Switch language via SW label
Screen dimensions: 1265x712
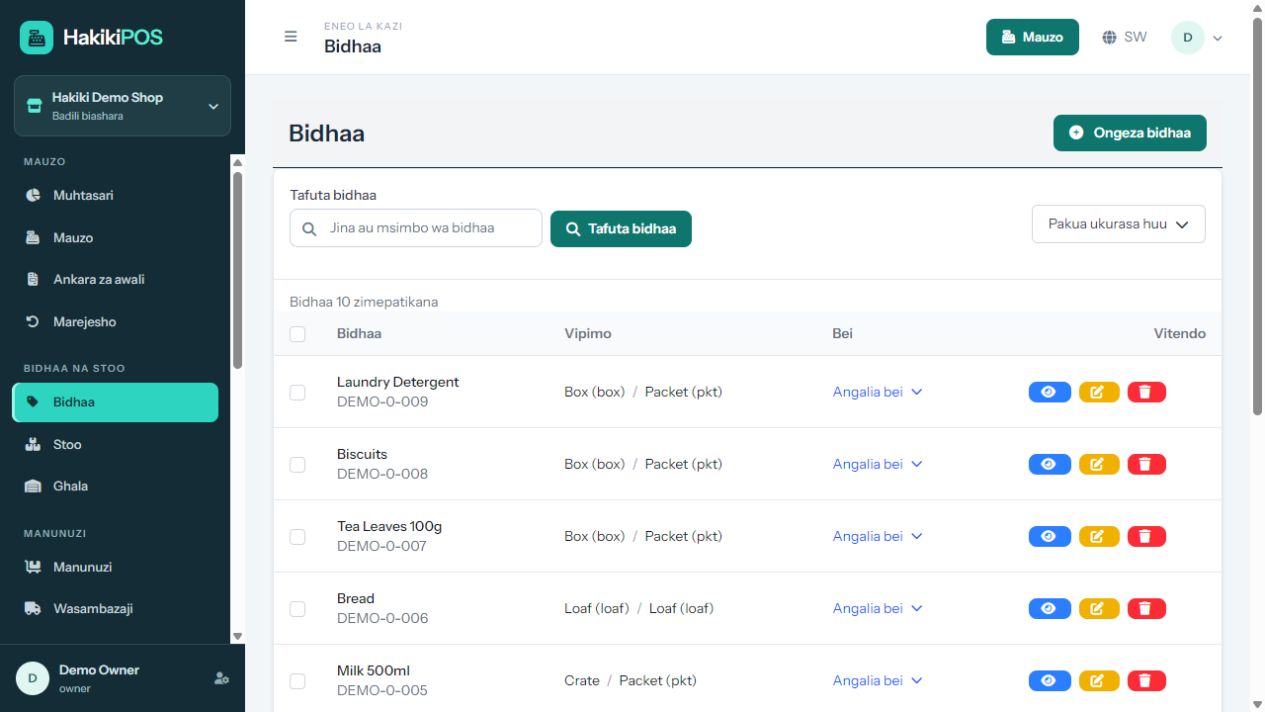pos(1135,37)
